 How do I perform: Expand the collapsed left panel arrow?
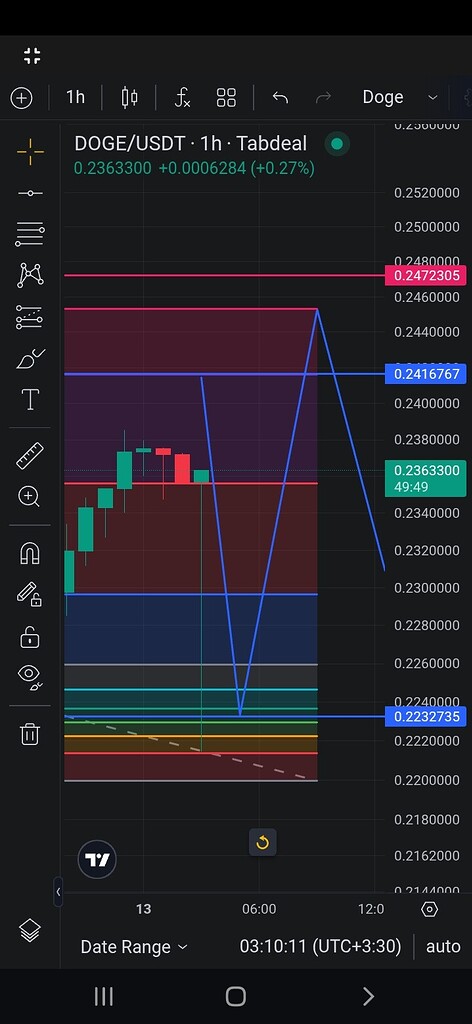(58, 891)
